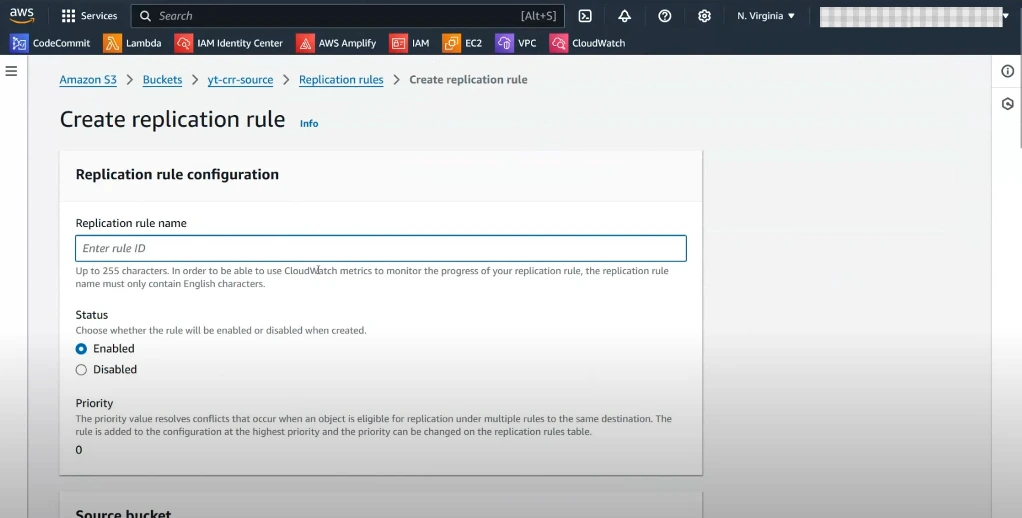Open the EC2 favorites shortcut
This screenshot has width=1022, height=518.
(463, 43)
